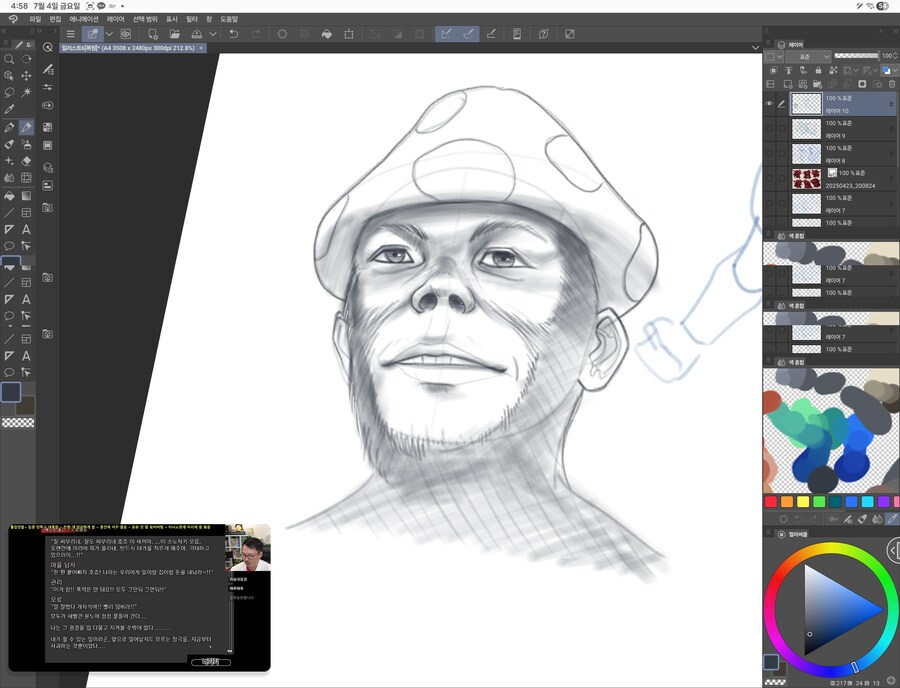Screen dimensions: 900x688
Task: Select the main drawing color swatch
Action: pos(11,392)
